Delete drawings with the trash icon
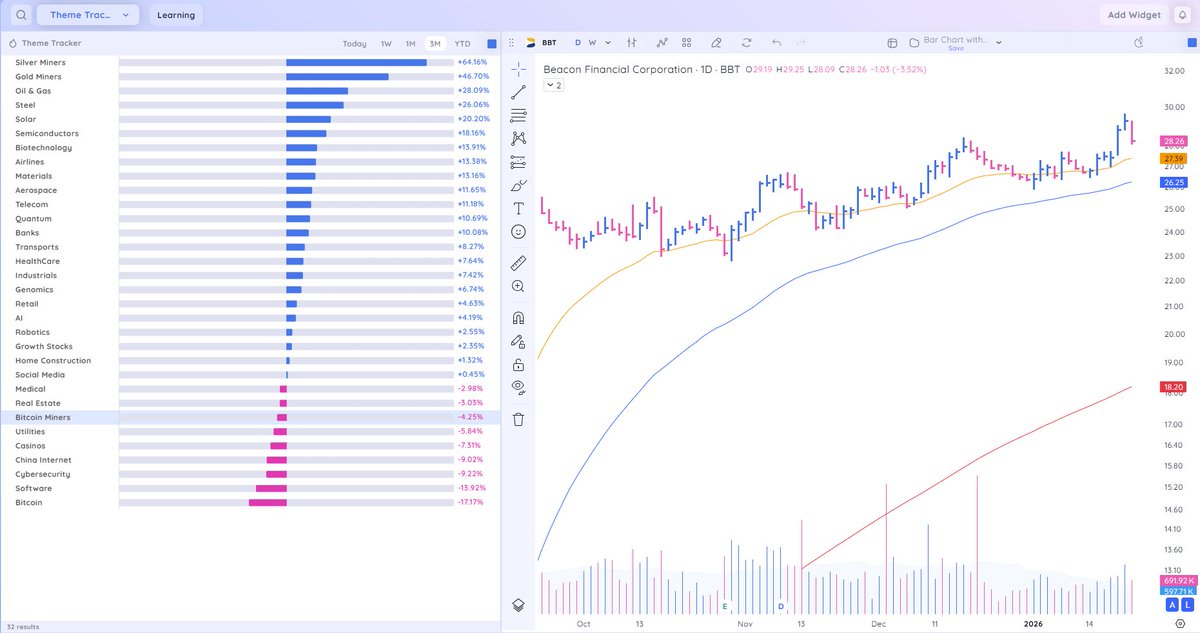 tap(518, 419)
